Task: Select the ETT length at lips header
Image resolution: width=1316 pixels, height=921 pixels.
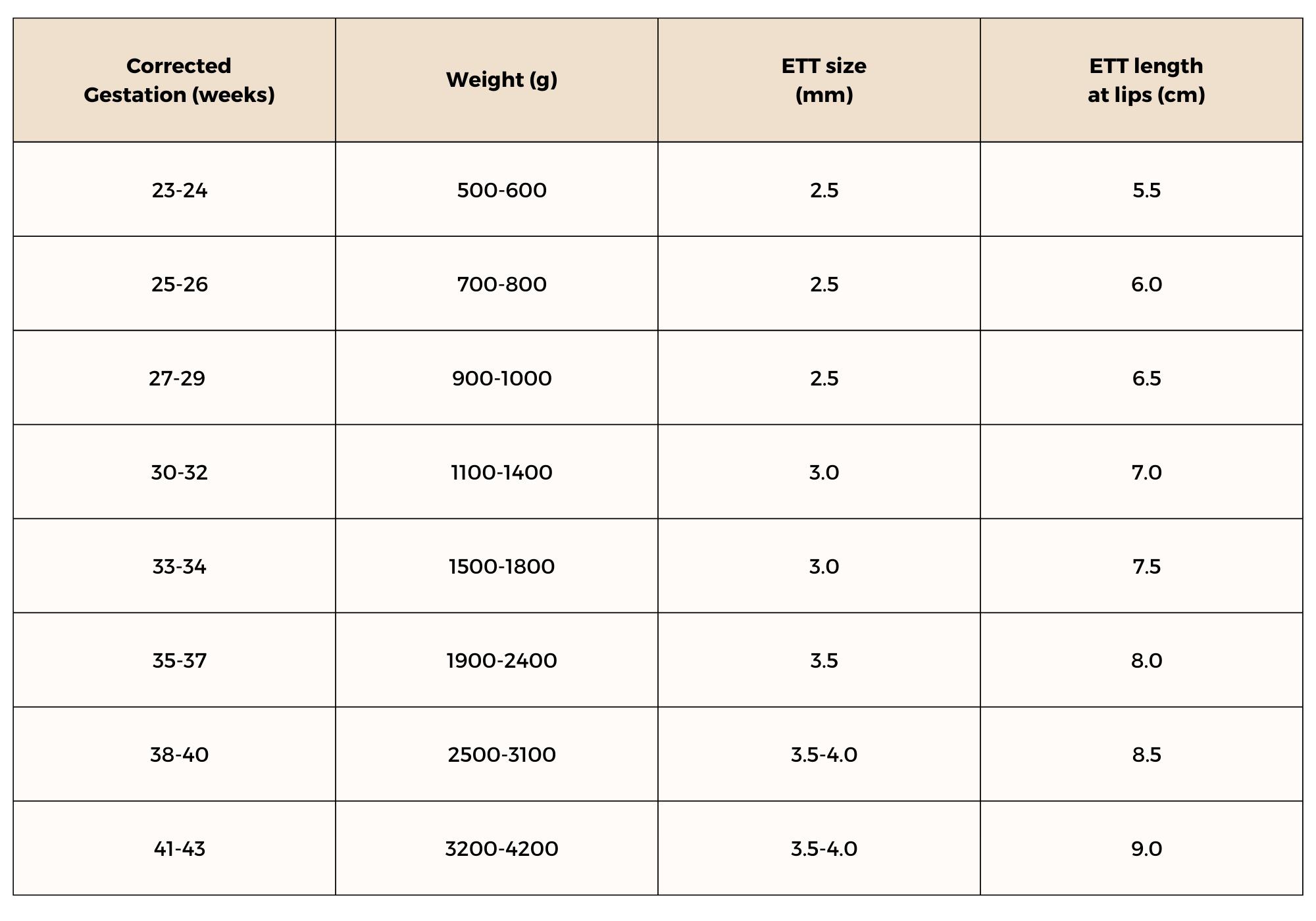Action: tap(1146, 80)
